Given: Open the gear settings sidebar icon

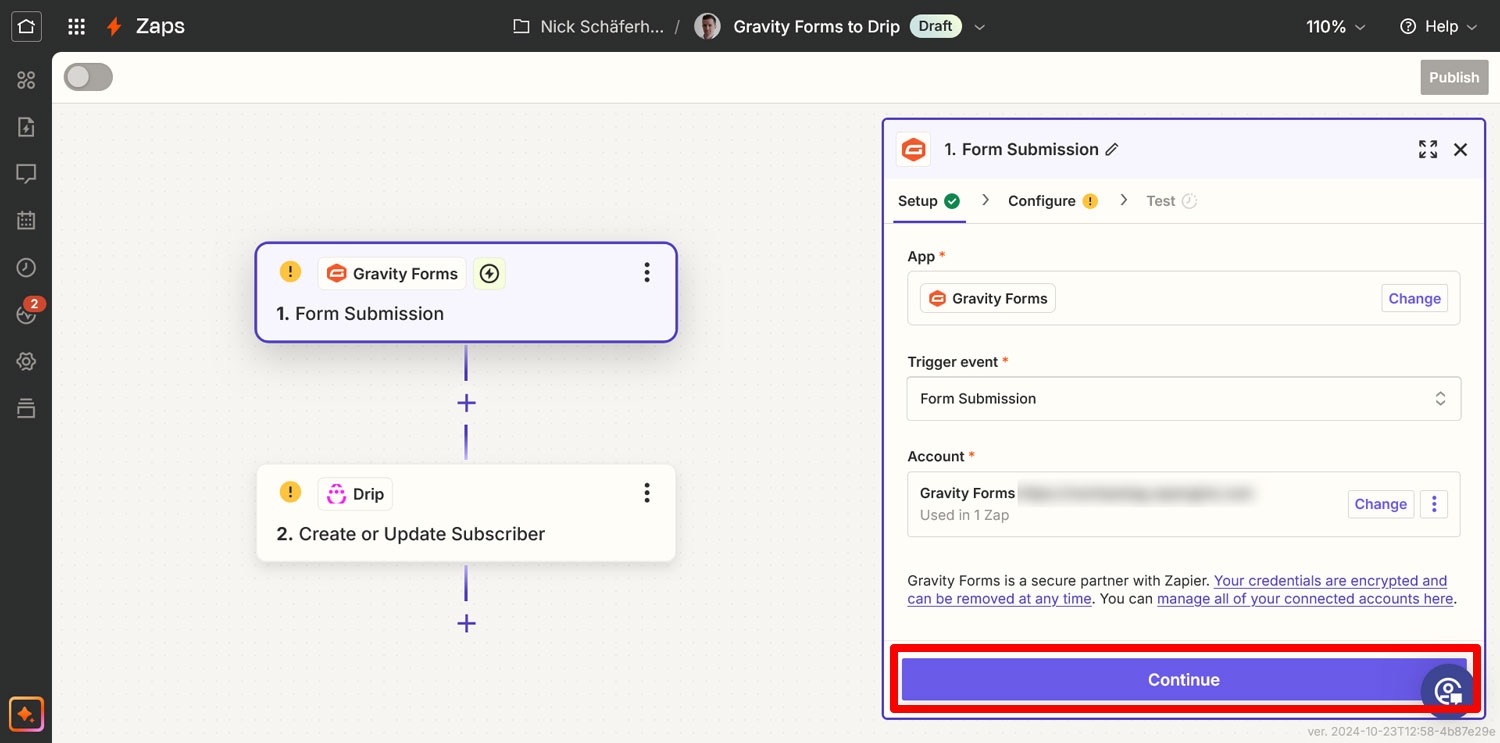Looking at the screenshot, I should click(x=26, y=361).
